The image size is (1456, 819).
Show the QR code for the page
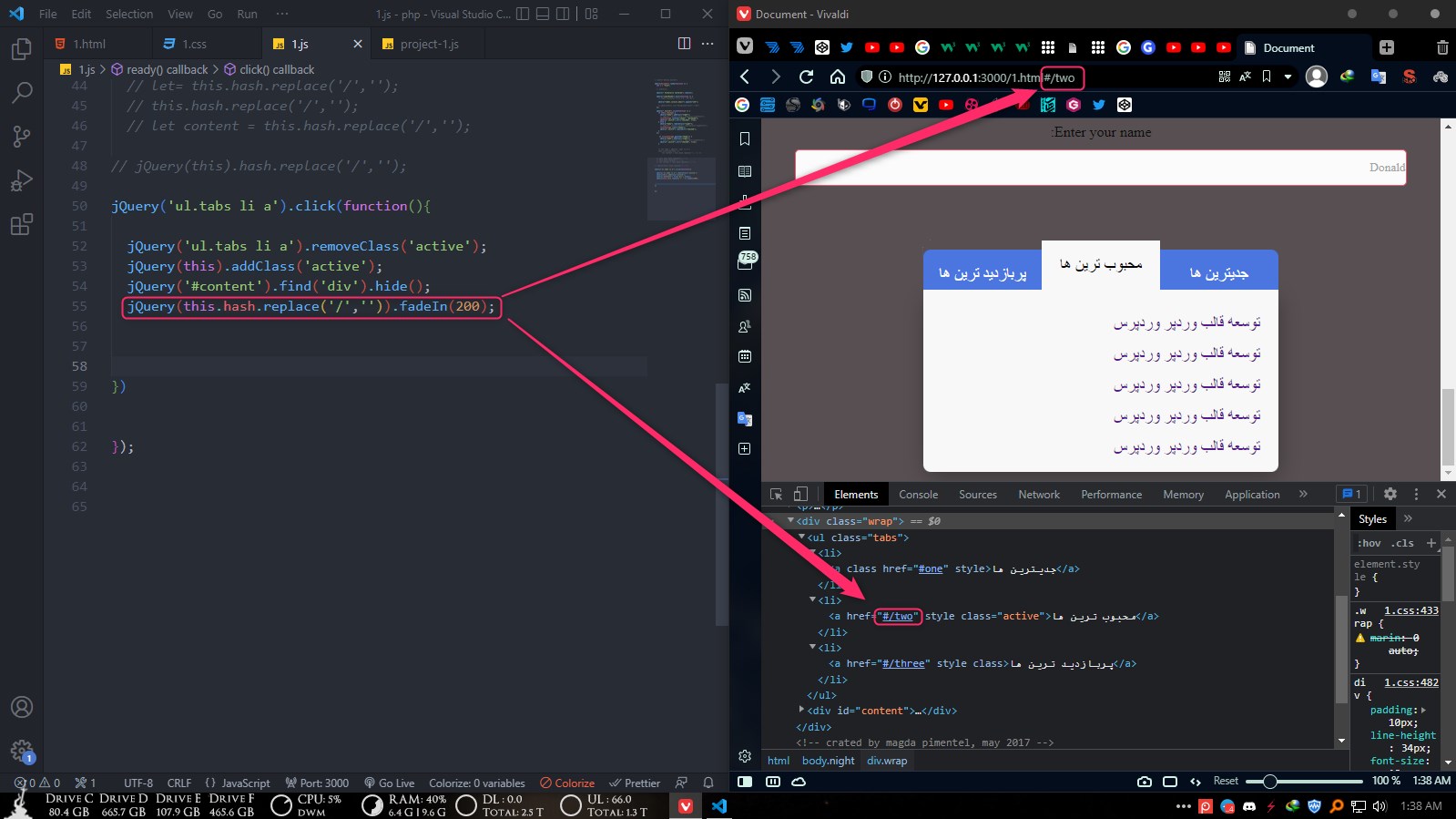pyautogui.click(x=1224, y=77)
